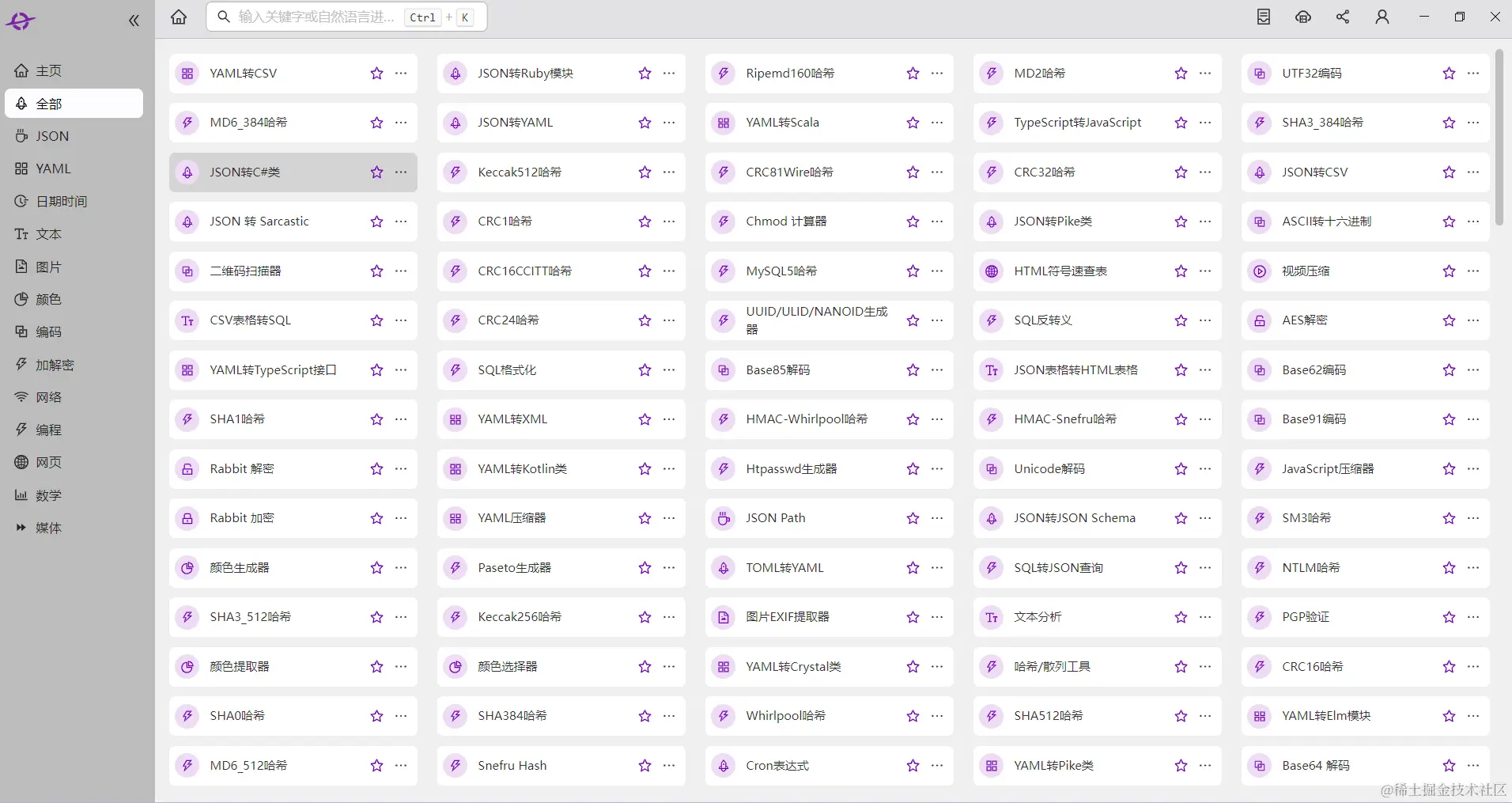Open more options on the SHA1哈希 card
This screenshot has width=1512, height=803.
(x=401, y=419)
